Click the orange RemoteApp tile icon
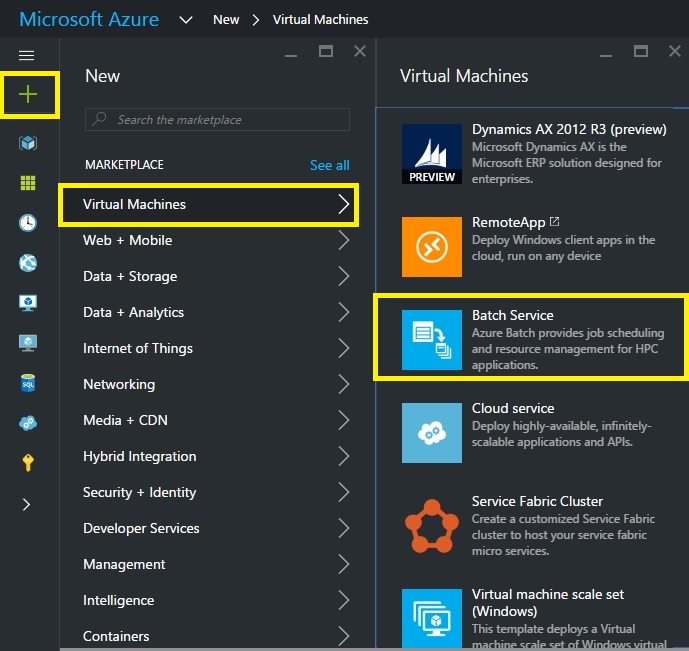 click(432, 246)
